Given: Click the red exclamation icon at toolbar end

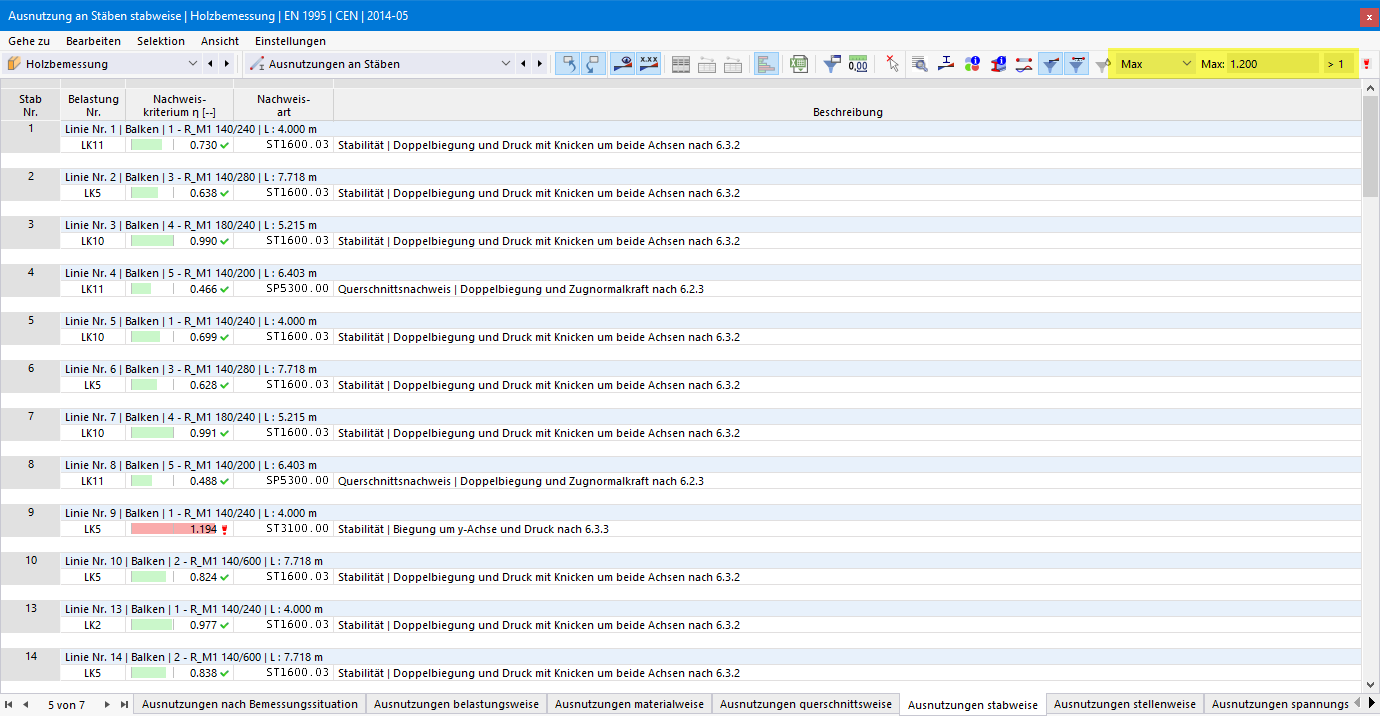Looking at the screenshot, I should (x=1366, y=64).
